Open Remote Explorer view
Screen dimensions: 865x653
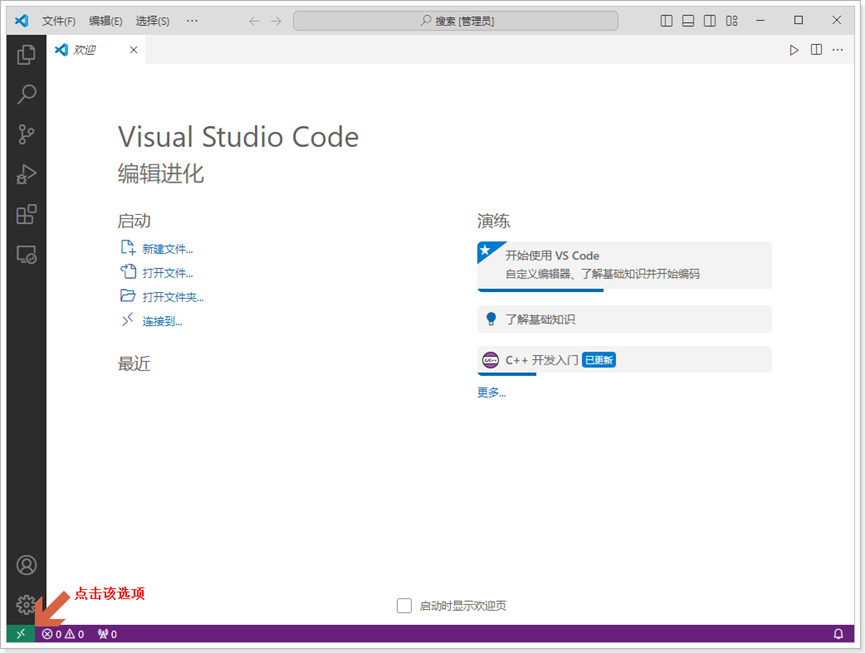(x=26, y=254)
